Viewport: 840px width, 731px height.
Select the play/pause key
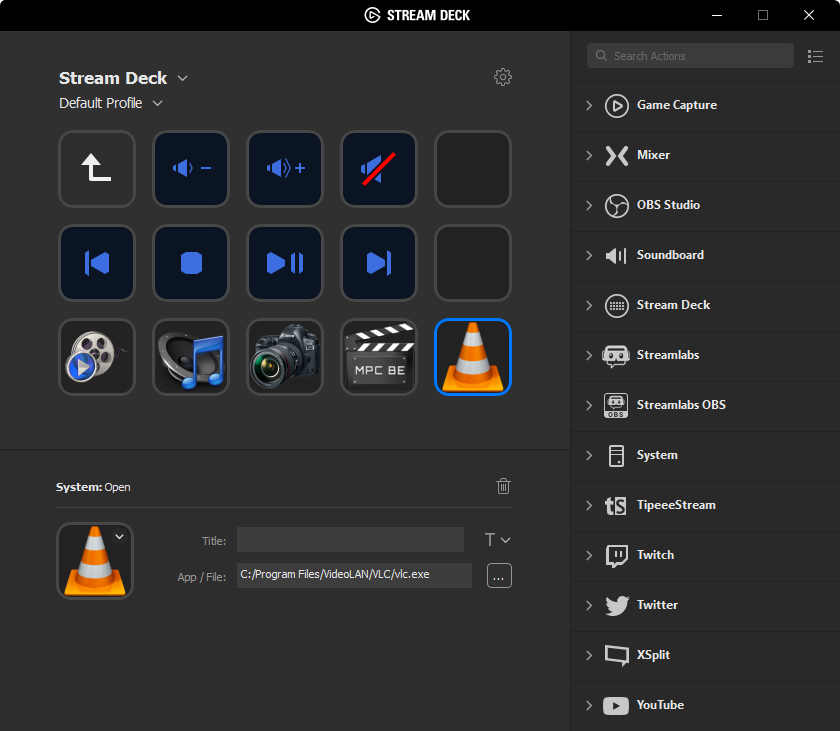[x=284, y=263]
